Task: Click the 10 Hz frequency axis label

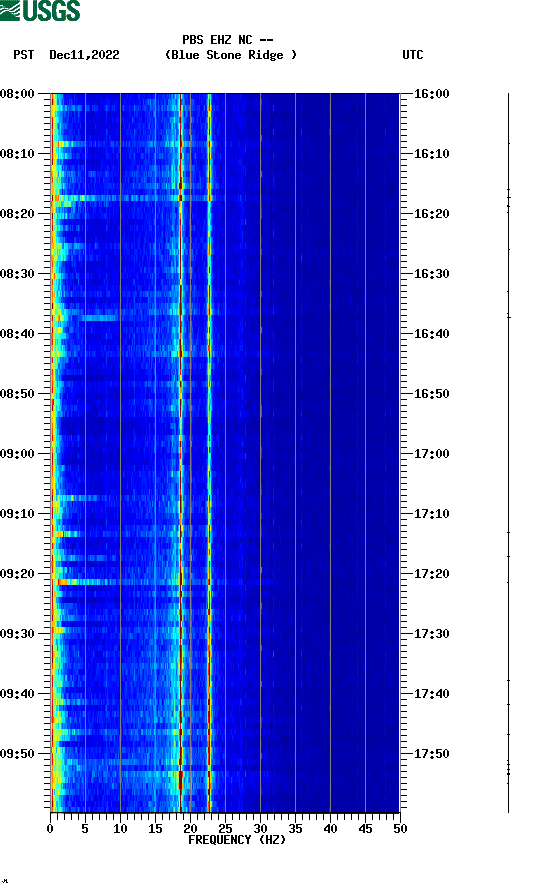Action: point(120,829)
